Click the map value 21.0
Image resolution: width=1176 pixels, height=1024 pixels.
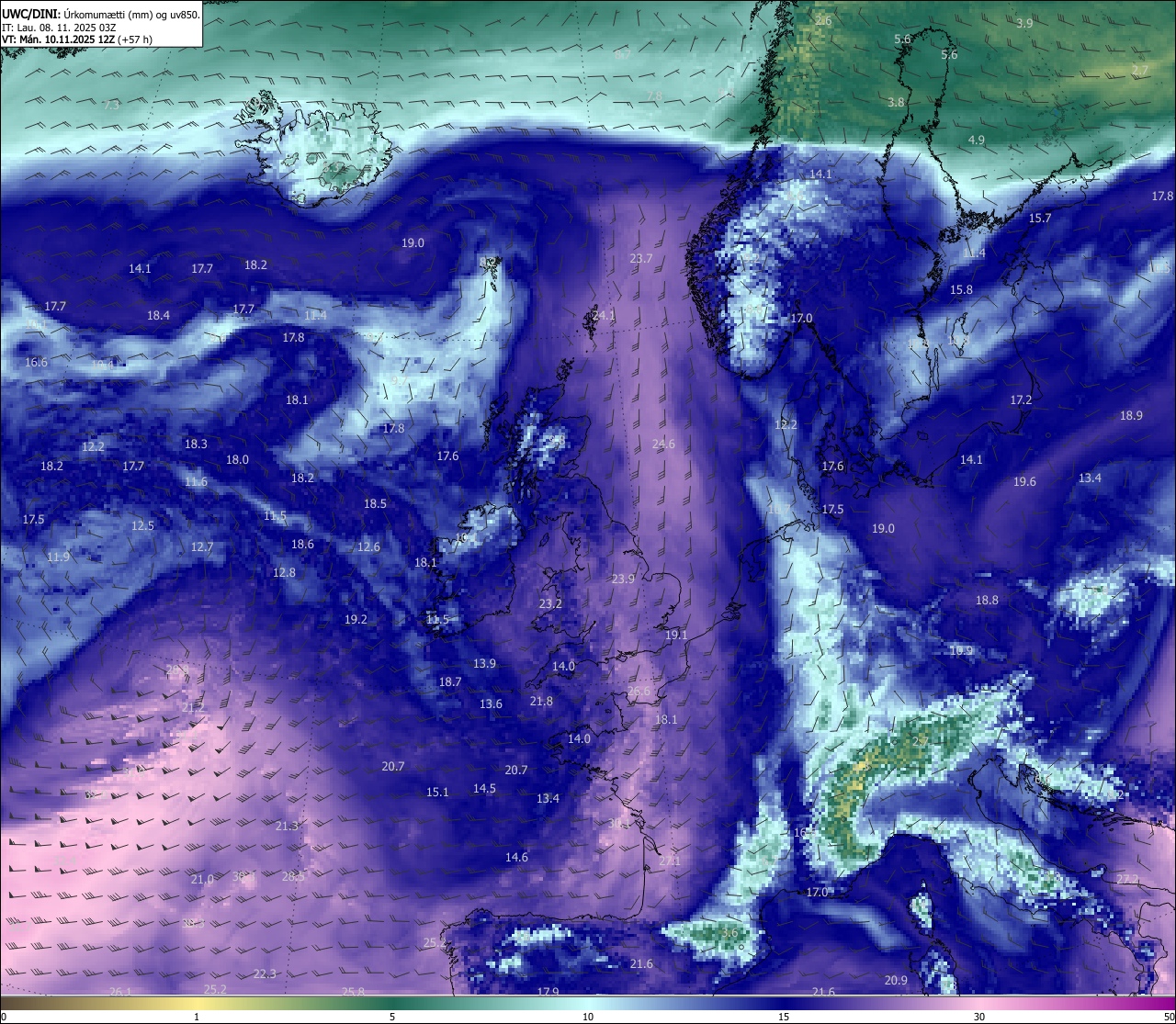[202, 879]
